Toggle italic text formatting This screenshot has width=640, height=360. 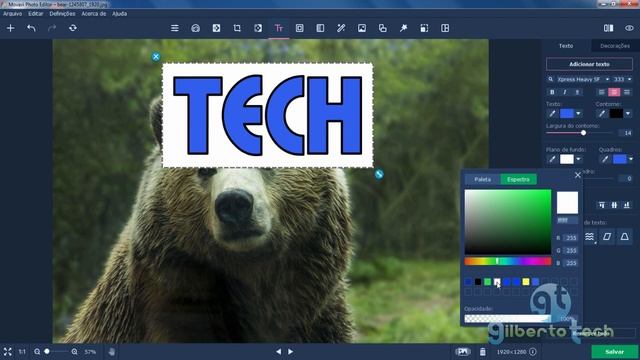click(564, 92)
